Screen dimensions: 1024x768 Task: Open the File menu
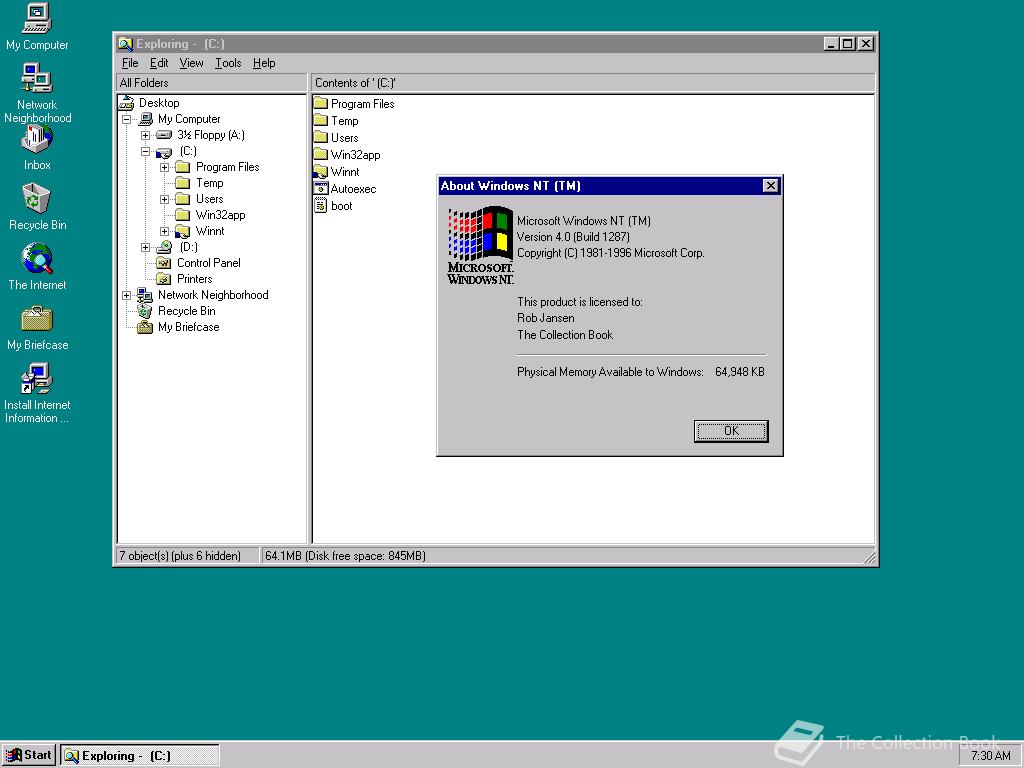pos(130,63)
